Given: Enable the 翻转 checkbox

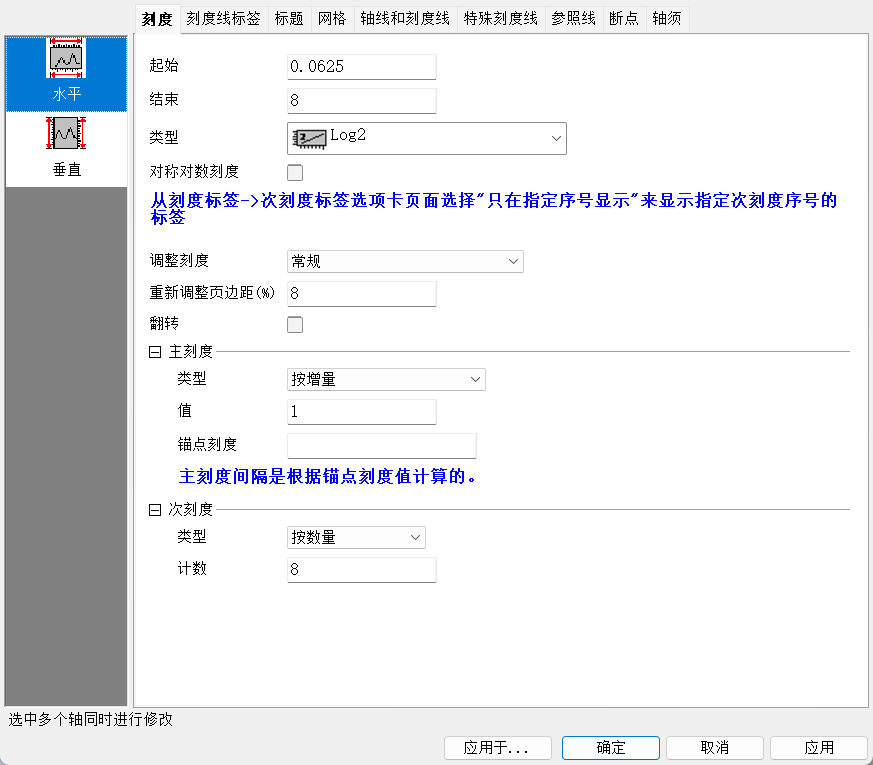Looking at the screenshot, I should (295, 324).
